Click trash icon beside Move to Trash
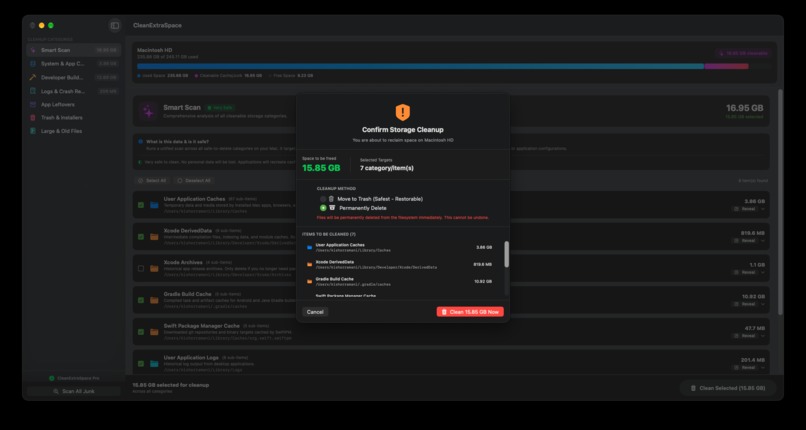This screenshot has width=806, height=430. pyautogui.click(x=331, y=199)
